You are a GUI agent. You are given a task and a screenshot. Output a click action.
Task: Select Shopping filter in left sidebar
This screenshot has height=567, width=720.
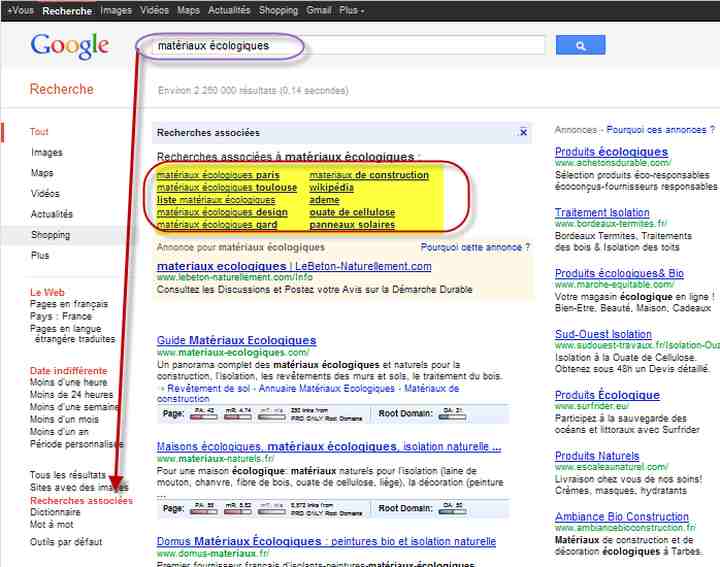51,235
